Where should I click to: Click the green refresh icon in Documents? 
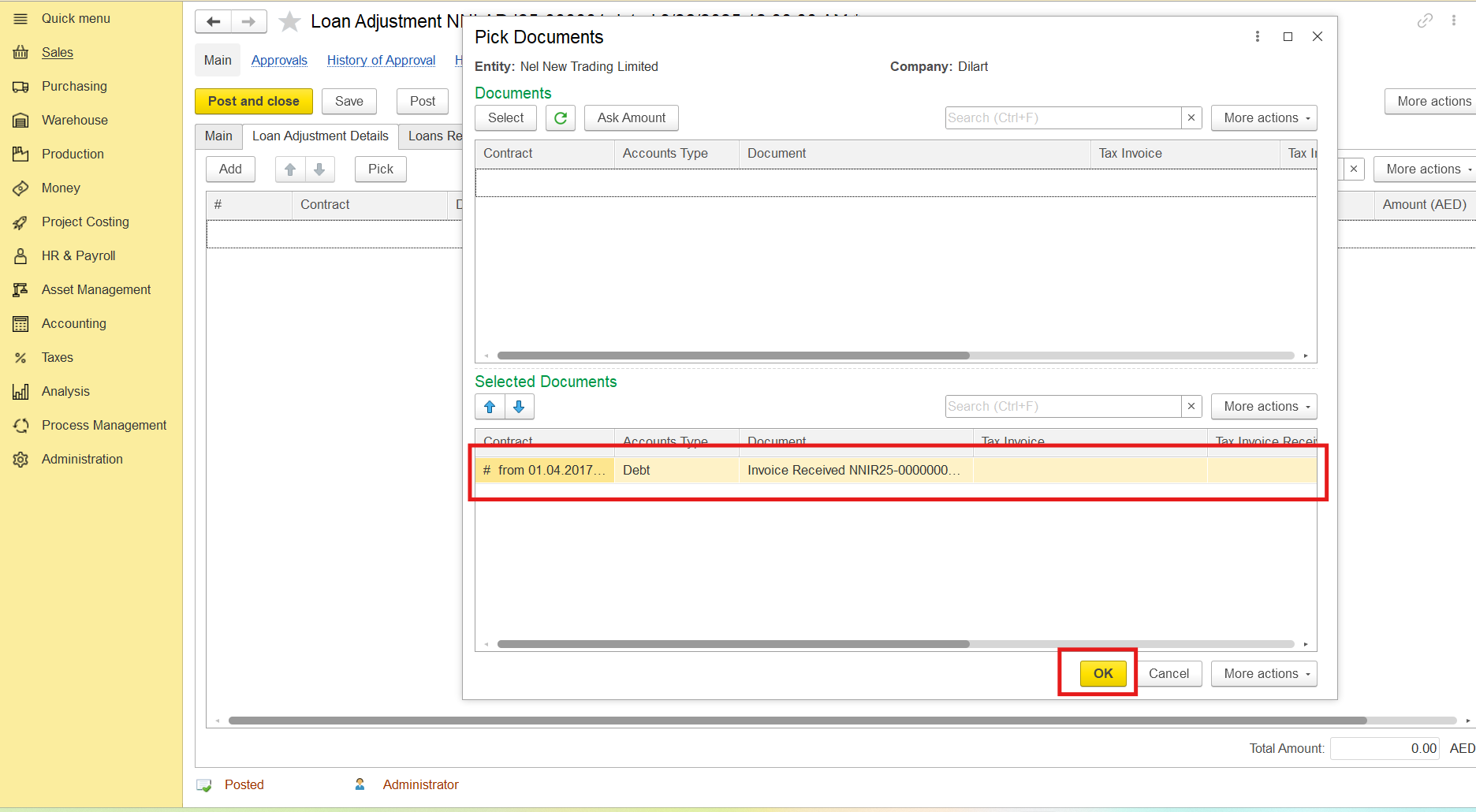tap(560, 118)
